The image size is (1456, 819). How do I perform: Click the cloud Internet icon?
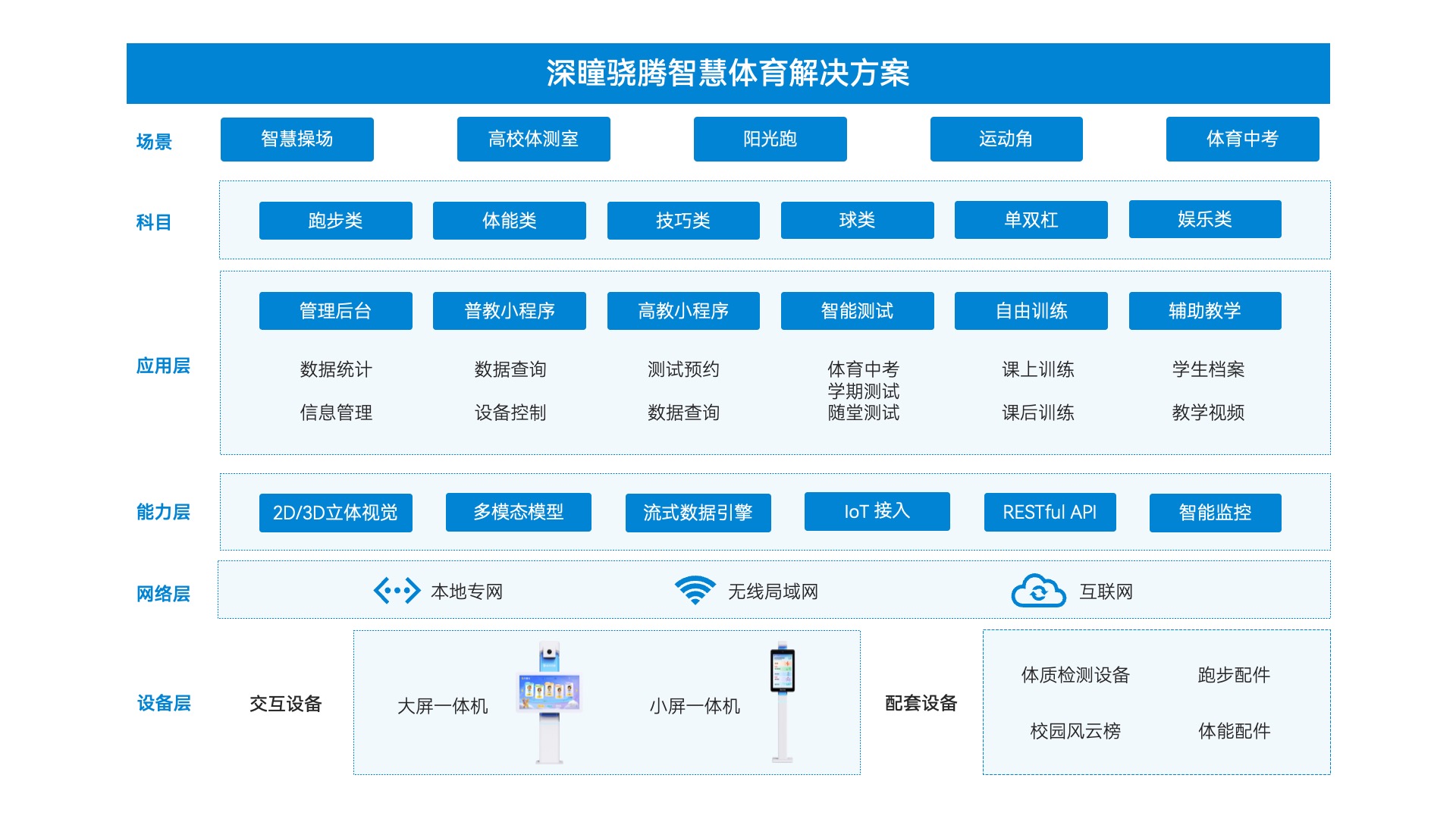[x=1038, y=591]
